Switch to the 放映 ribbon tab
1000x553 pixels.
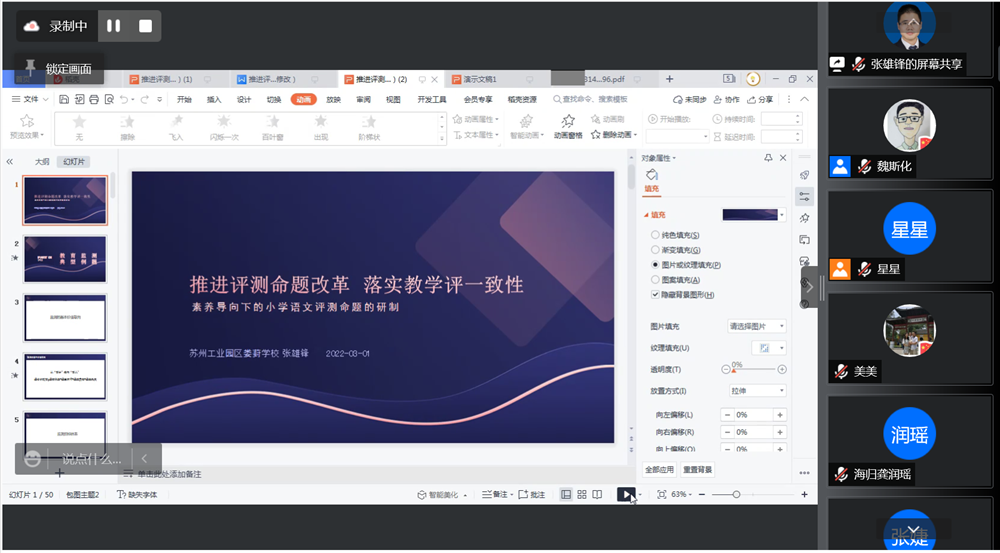point(334,100)
